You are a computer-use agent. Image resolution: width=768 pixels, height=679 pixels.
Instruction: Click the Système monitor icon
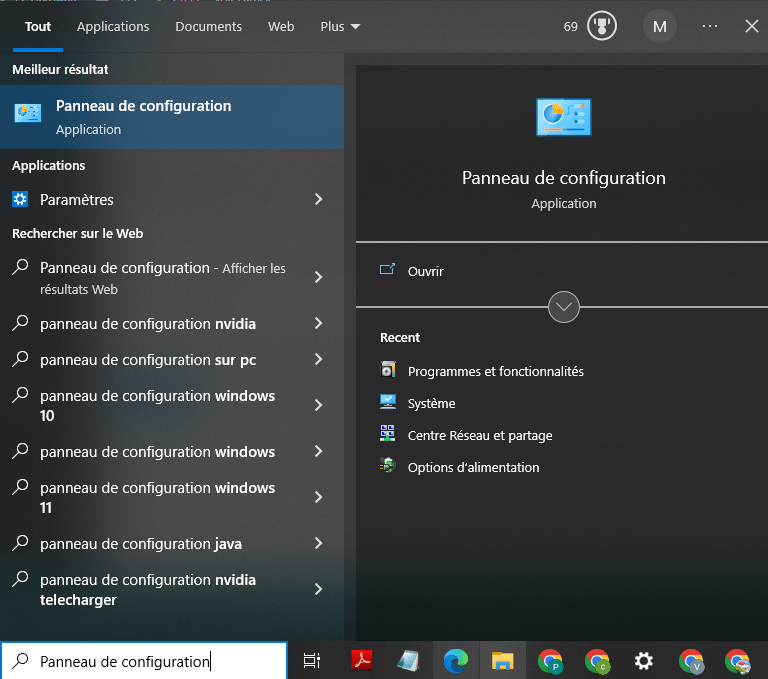387,402
